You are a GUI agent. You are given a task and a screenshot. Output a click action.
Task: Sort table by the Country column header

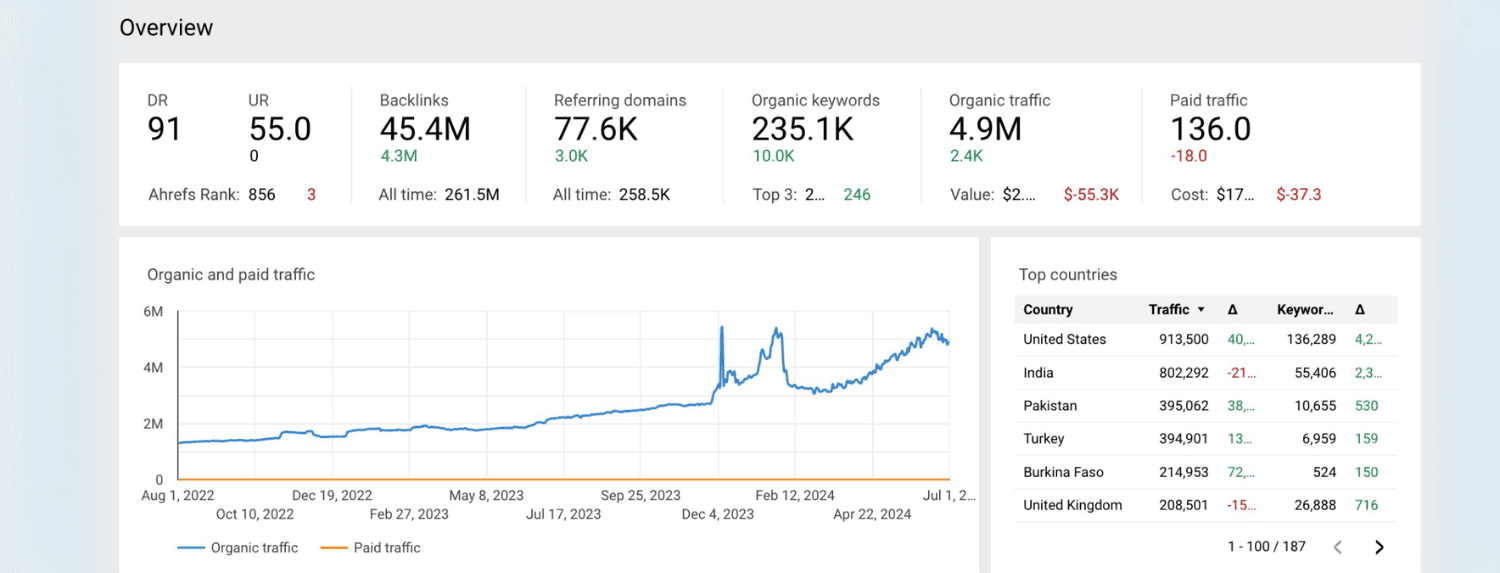(x=1047, y=310)
